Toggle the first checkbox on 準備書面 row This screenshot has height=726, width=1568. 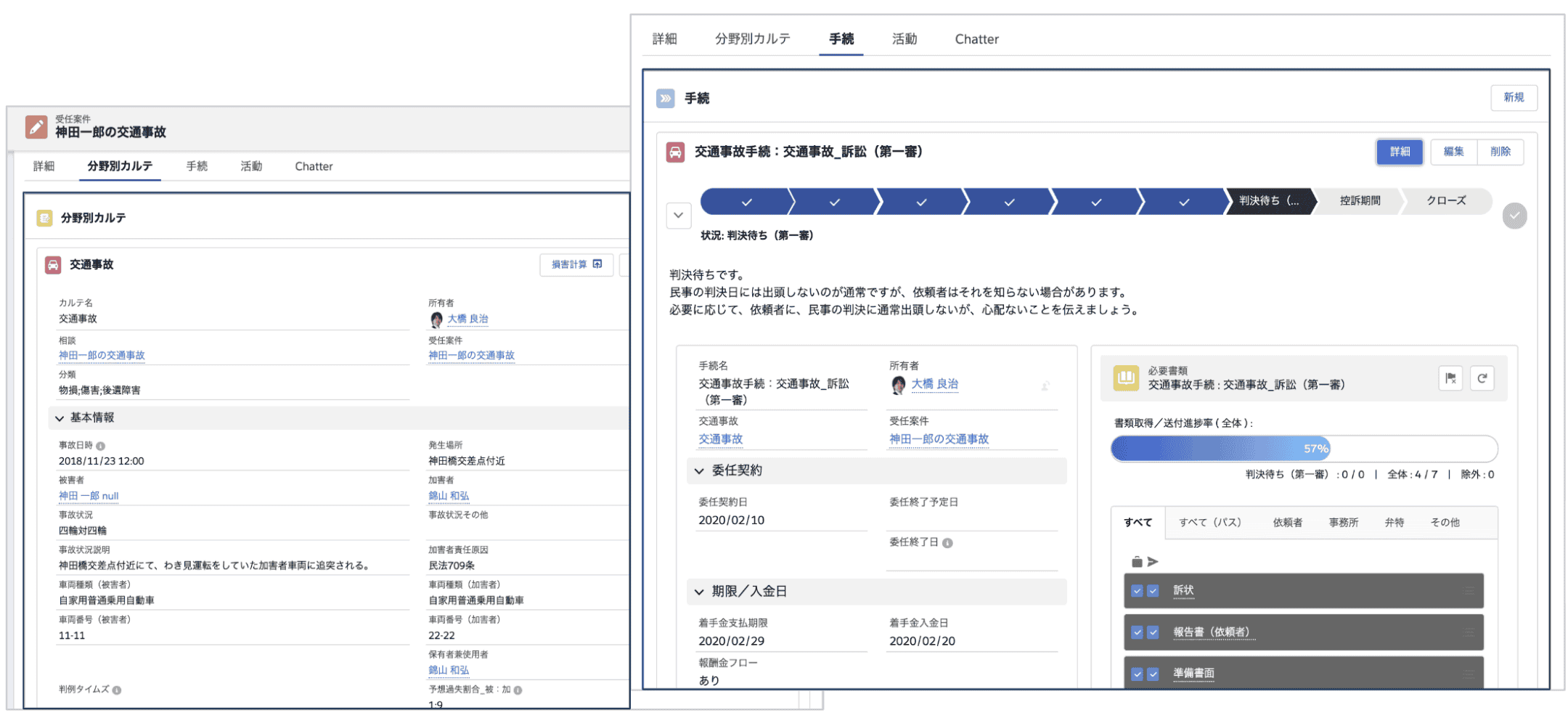pyautogui.click(x=1137, y=674)
